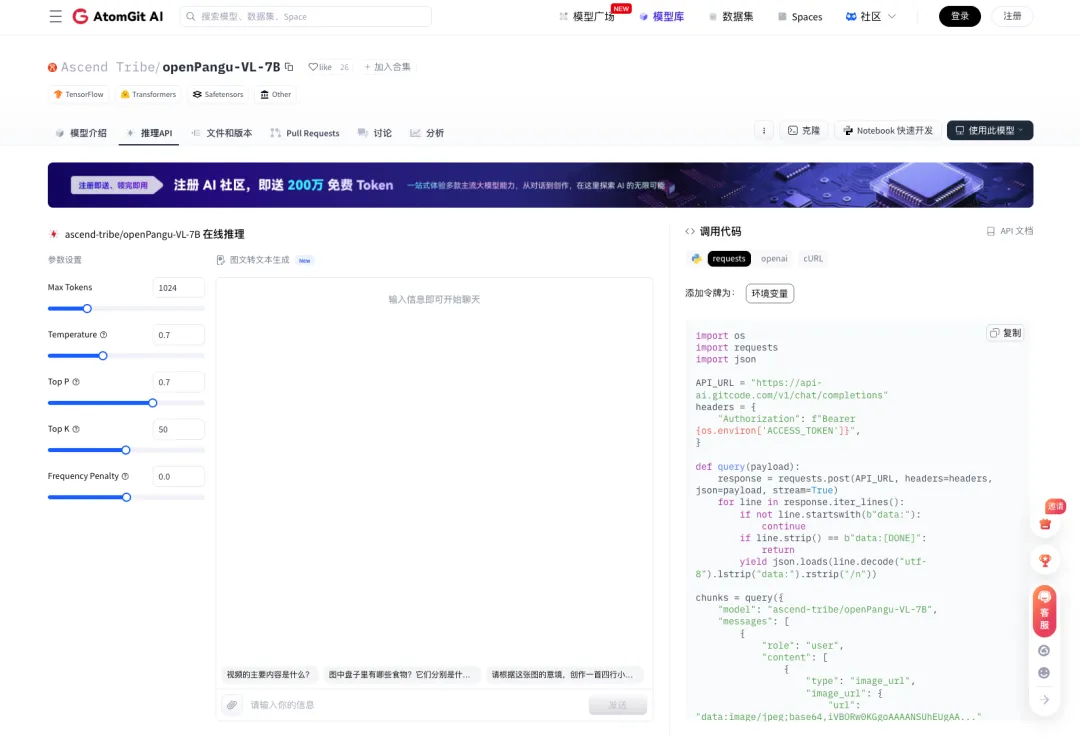Click the Frequency Penalty slider handle
Viewport: 1080px width, 739px height.
[x=126, y=497]
